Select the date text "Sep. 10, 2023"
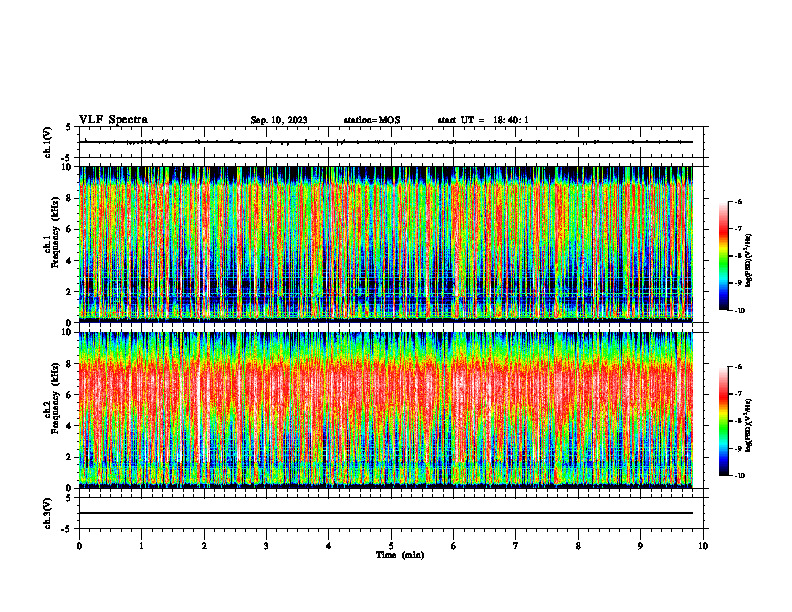The height and width of the screenshot is (612, 792). (x=279, y=120)
